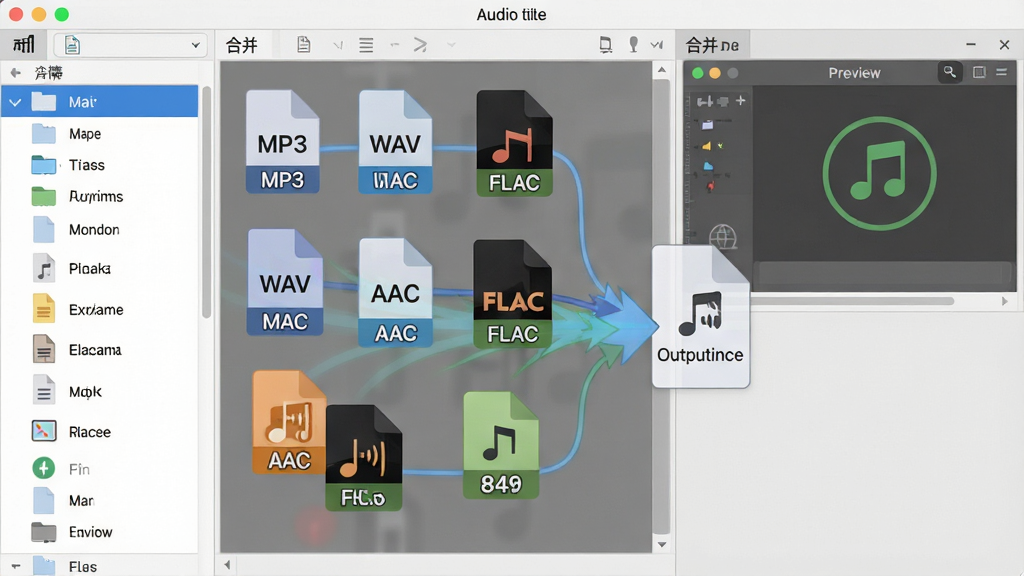This screenshot has height=576, width=1024.
Task: Click the device icon in the toolbar
Action: [x=605, y=44]
